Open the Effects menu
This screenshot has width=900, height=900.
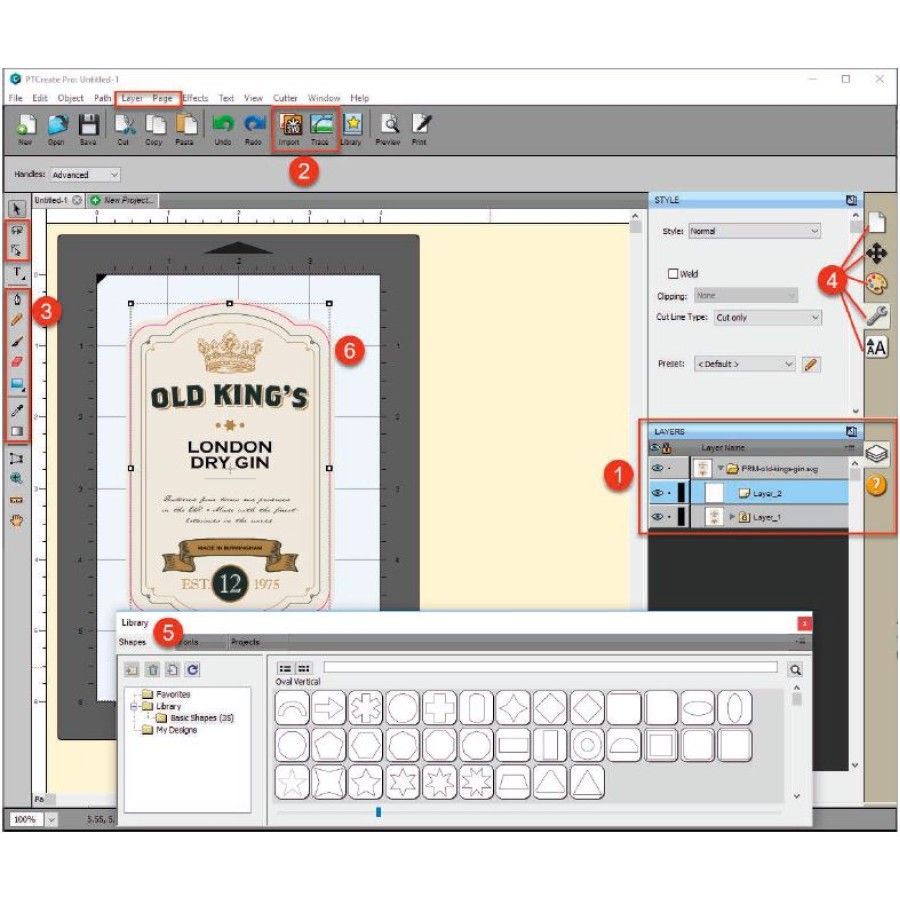(x=195, y=98)
